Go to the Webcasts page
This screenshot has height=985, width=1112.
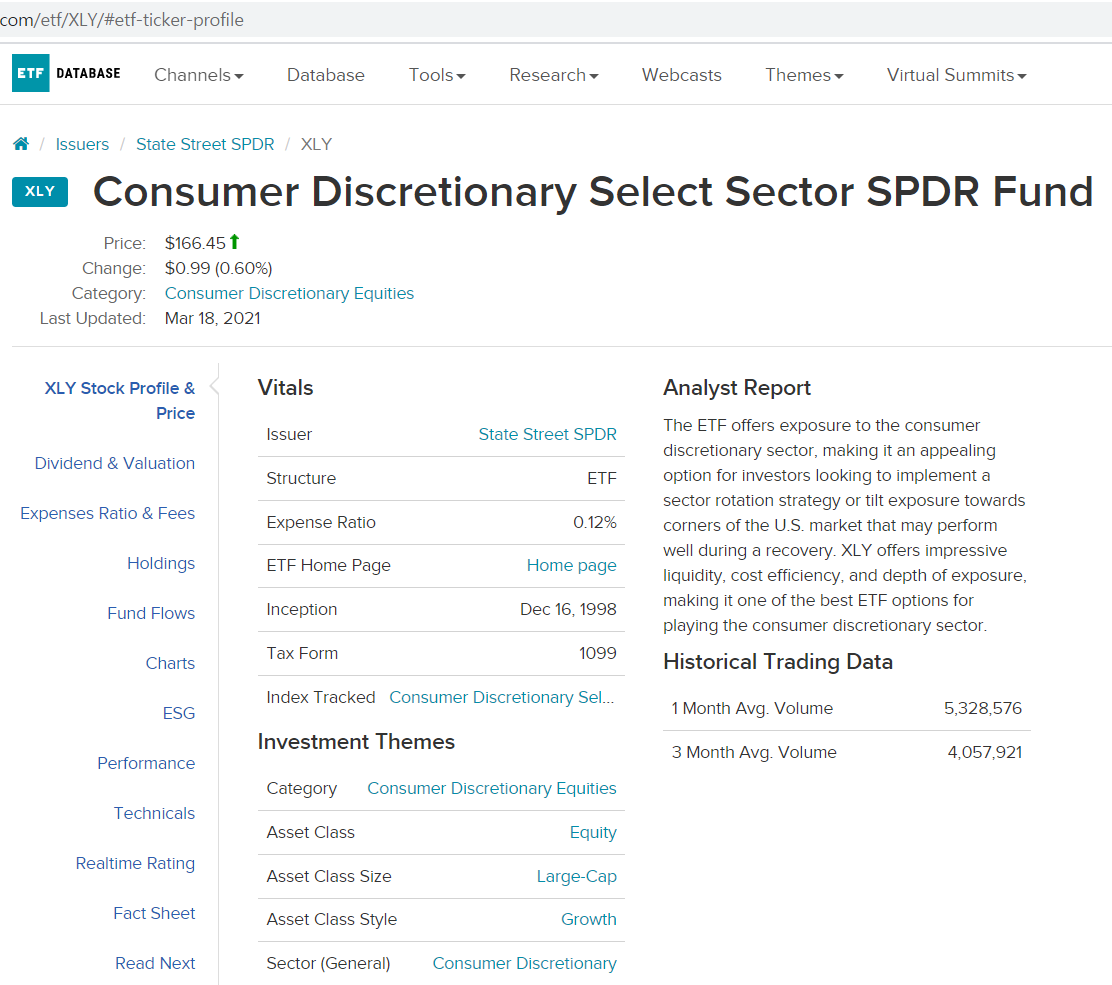pos(682,75)
